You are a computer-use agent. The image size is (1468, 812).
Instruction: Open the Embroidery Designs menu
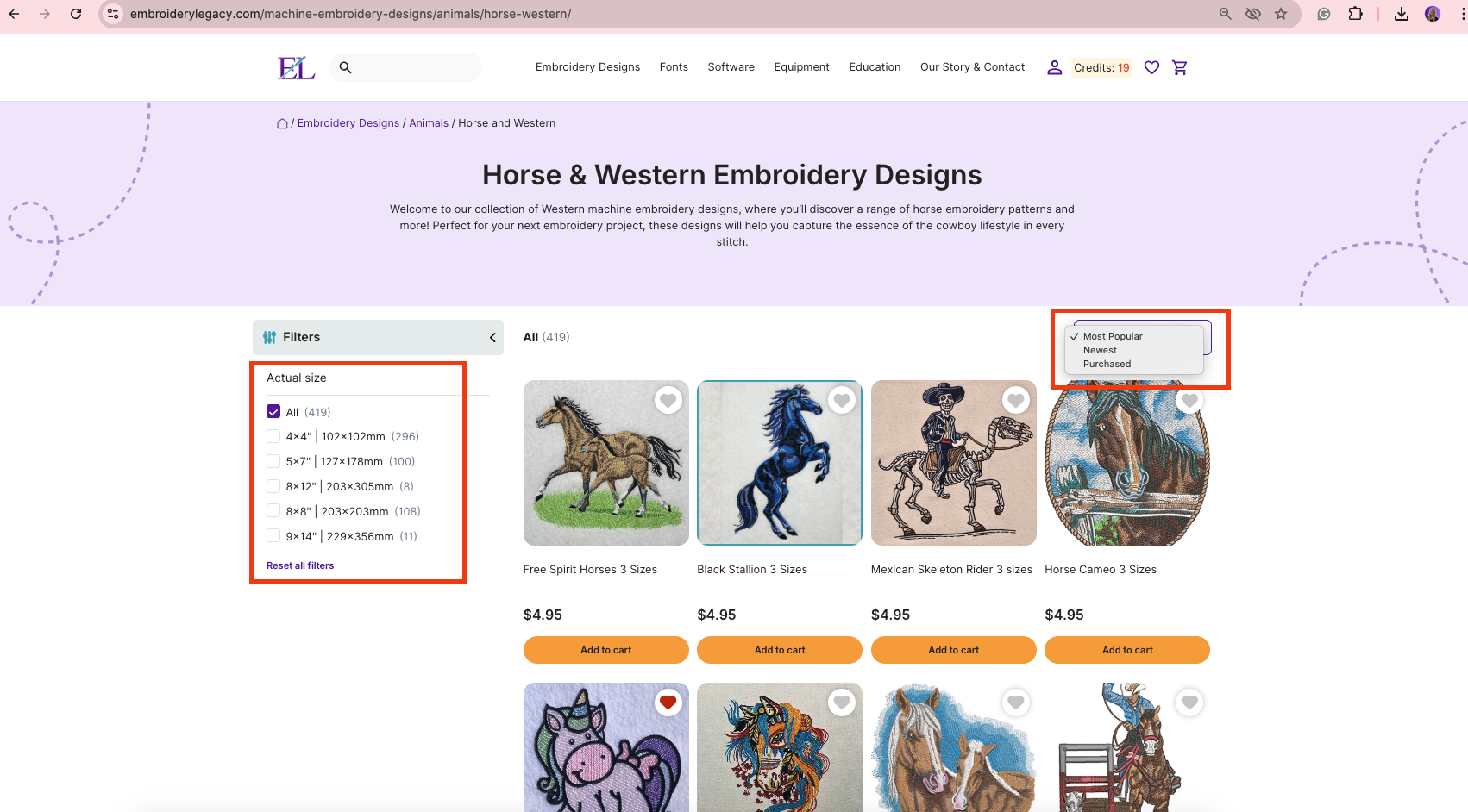click(x=587, y=67)
